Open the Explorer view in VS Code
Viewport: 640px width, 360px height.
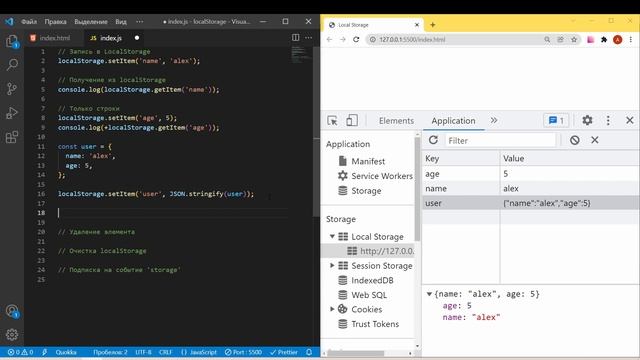[12, 41]
